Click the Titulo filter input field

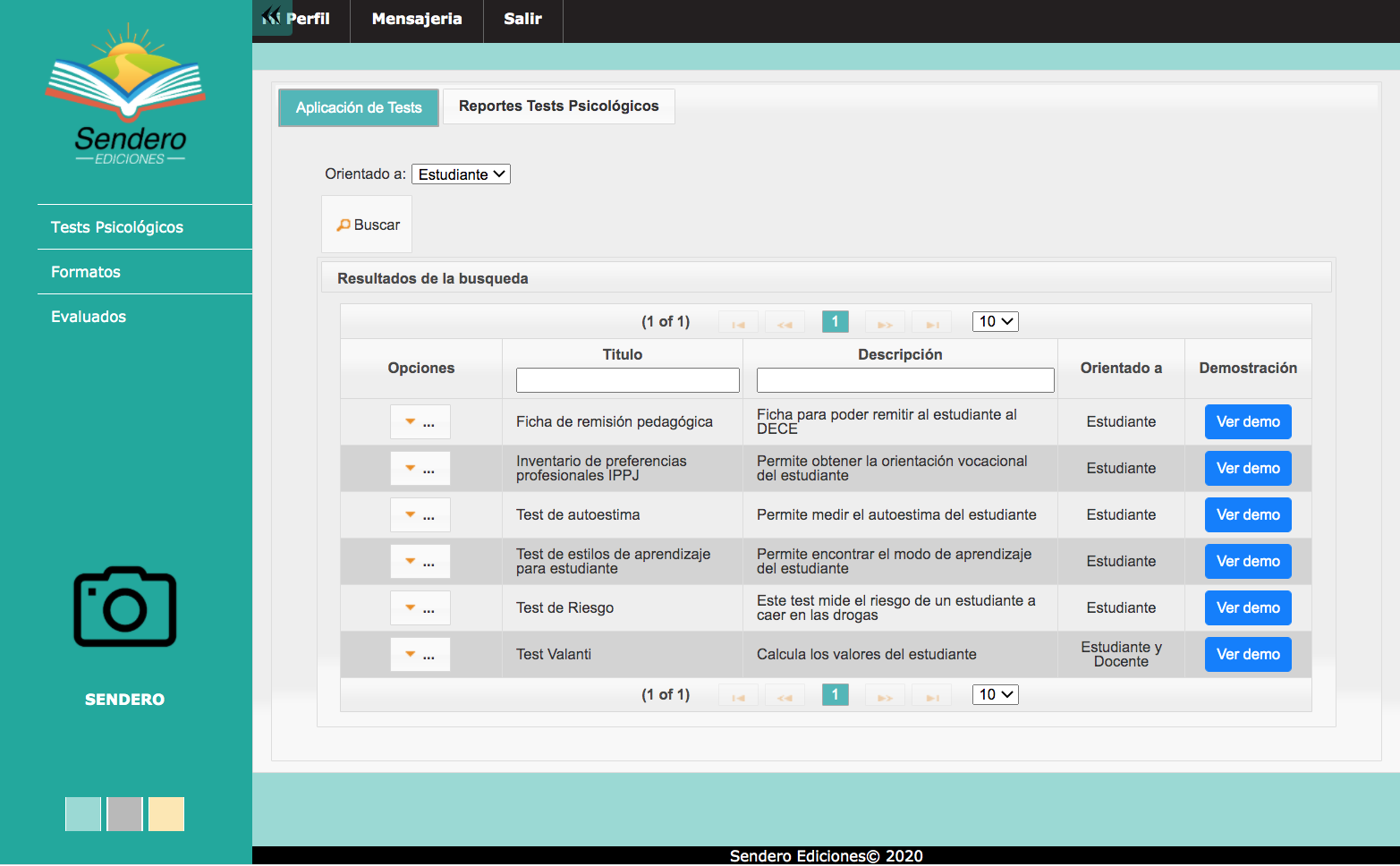(627, 380)
